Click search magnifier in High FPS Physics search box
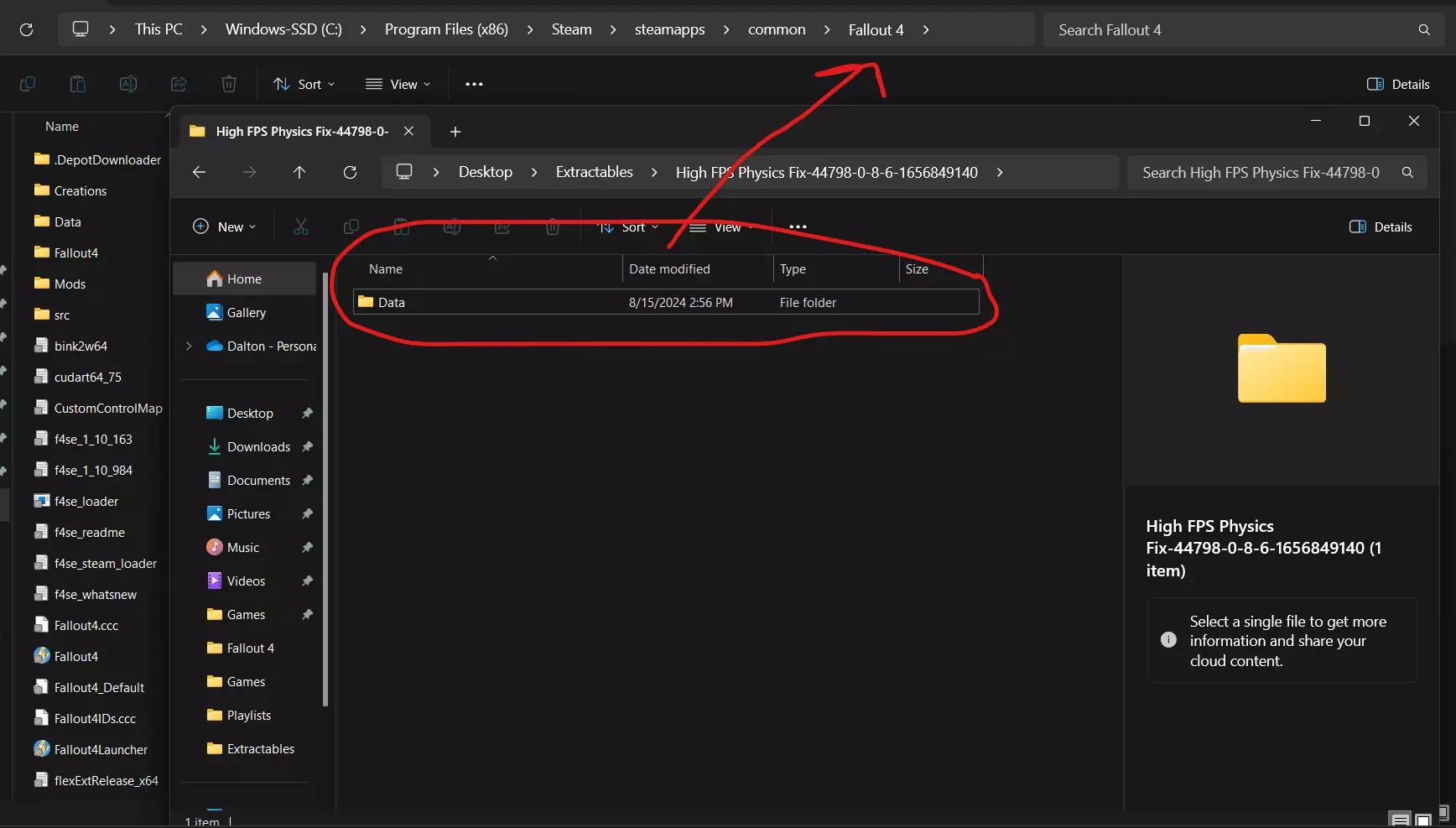 coord(1407,173)
